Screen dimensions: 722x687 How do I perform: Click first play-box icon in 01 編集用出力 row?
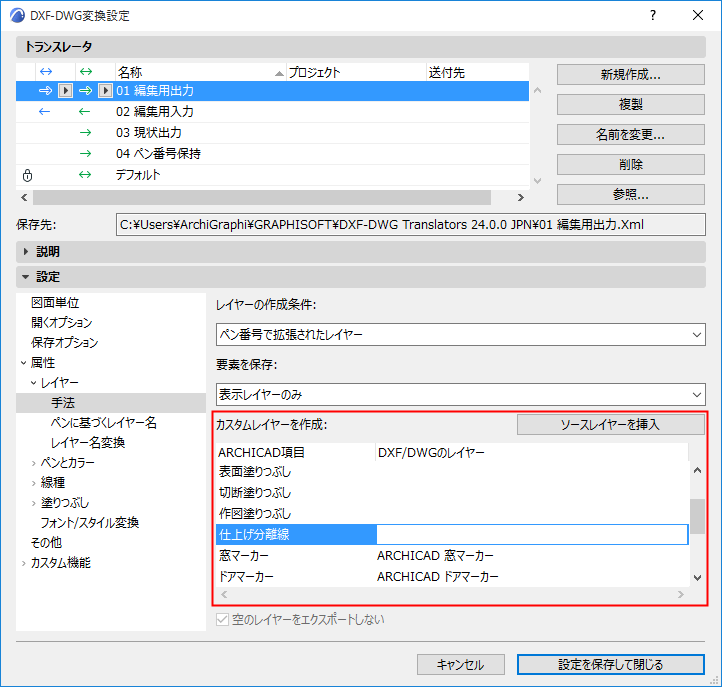click(65, 91)
